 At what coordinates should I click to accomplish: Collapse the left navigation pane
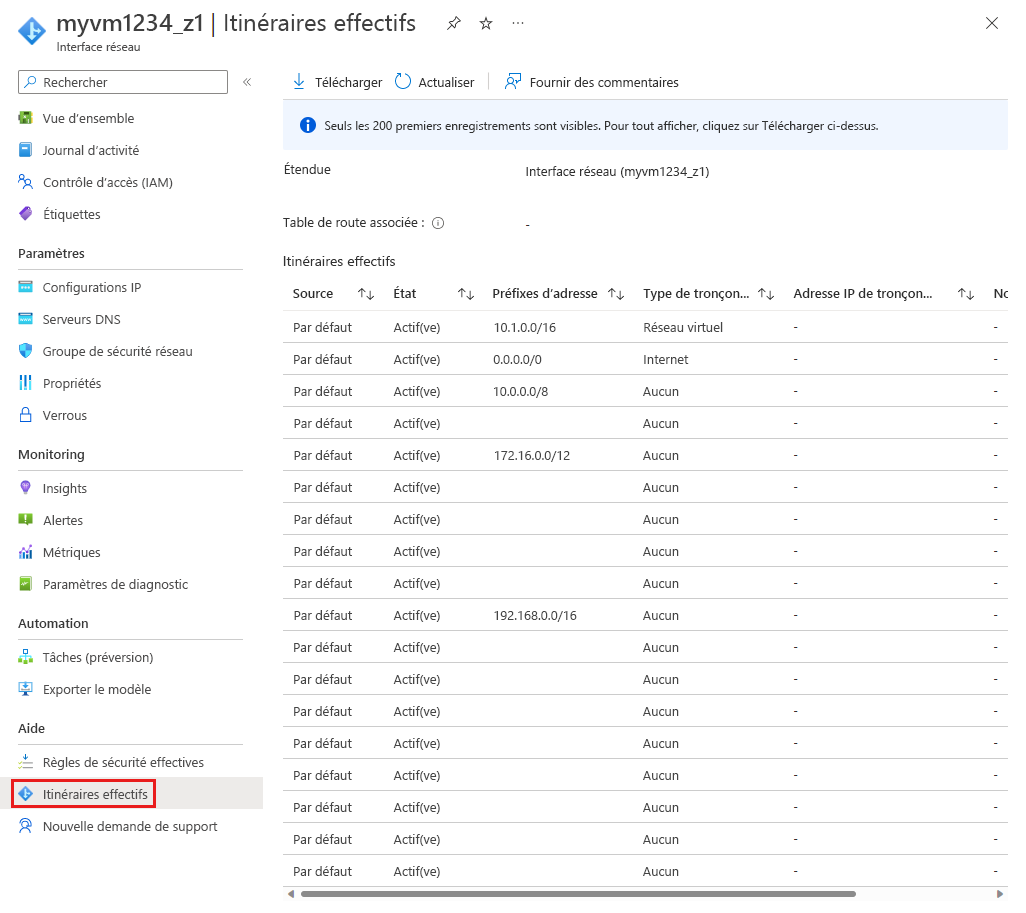tap(247, 83)
